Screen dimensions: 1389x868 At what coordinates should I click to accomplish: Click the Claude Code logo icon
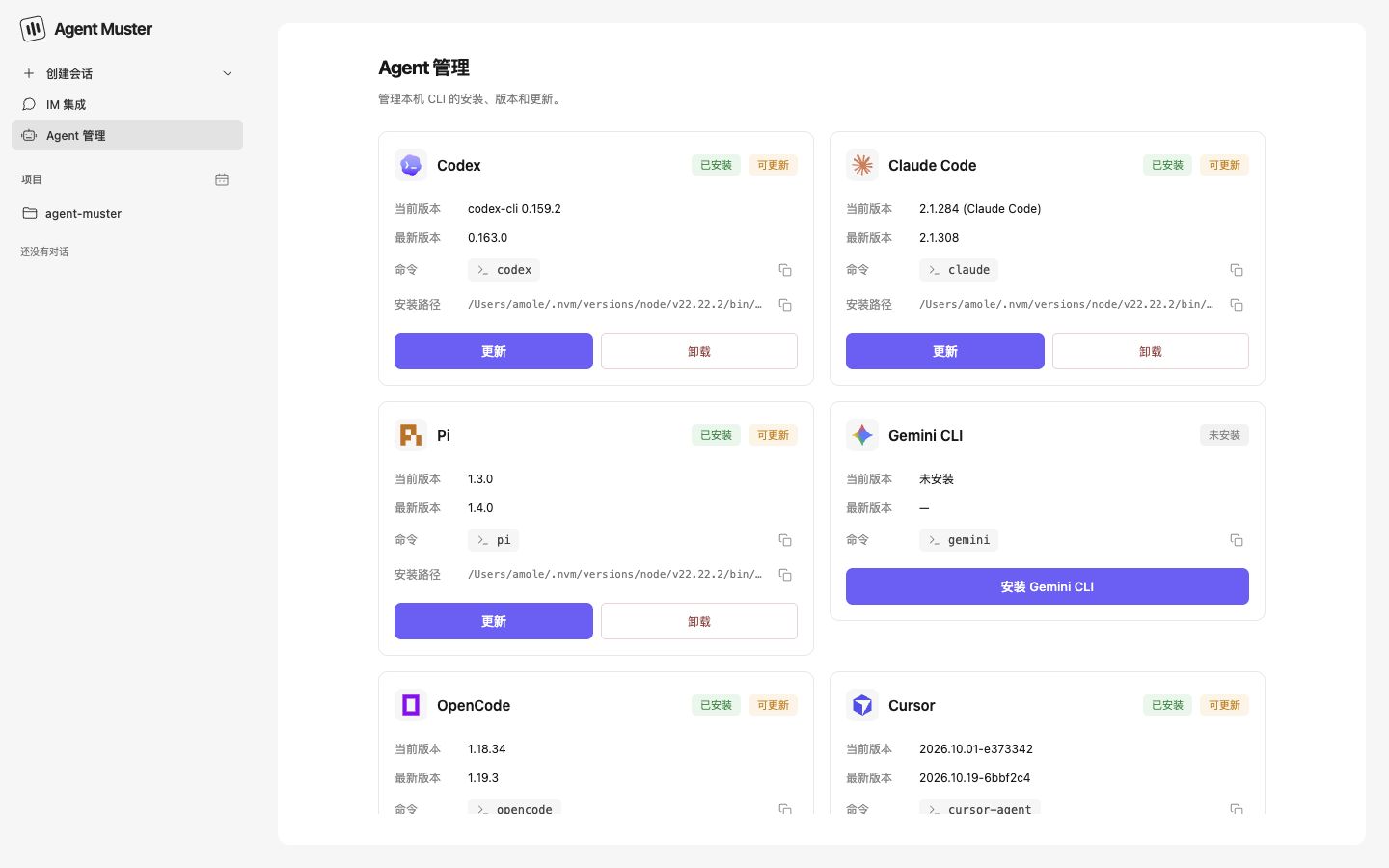click(862, 165)
